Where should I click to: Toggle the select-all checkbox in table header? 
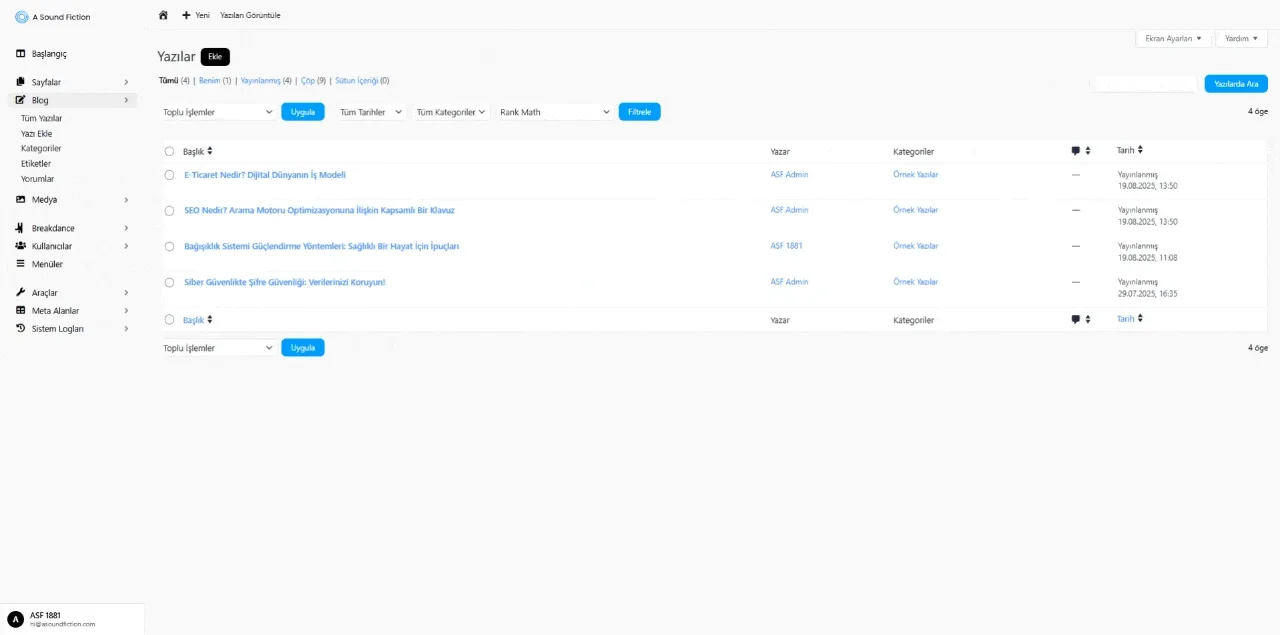pos(169,152)
